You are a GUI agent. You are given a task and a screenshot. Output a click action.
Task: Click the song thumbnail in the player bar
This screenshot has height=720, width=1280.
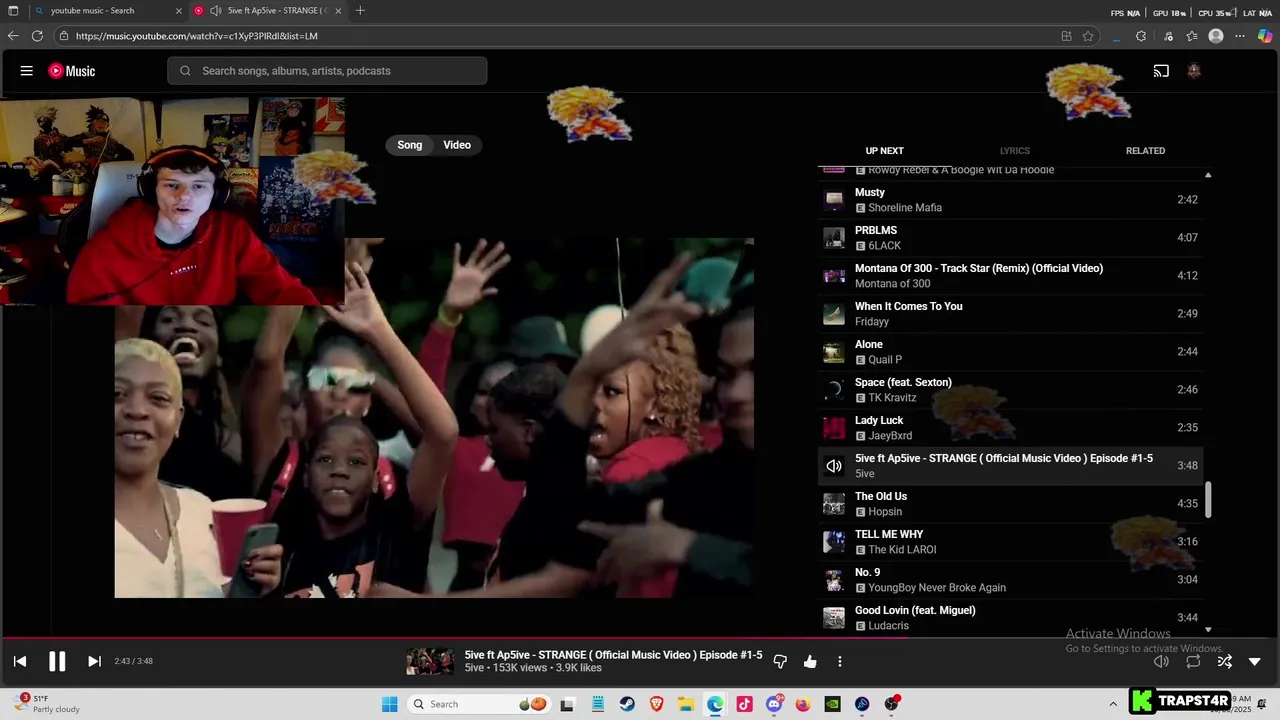click(430, 661)
